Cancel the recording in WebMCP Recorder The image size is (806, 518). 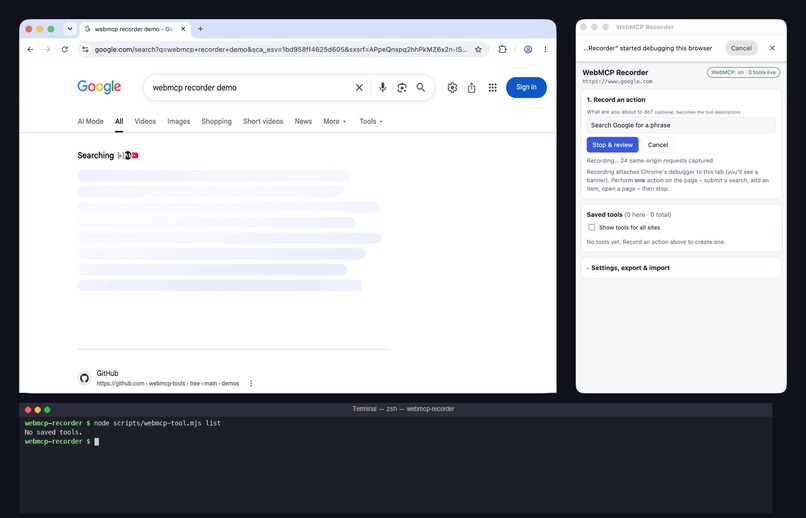pos(657,145)
